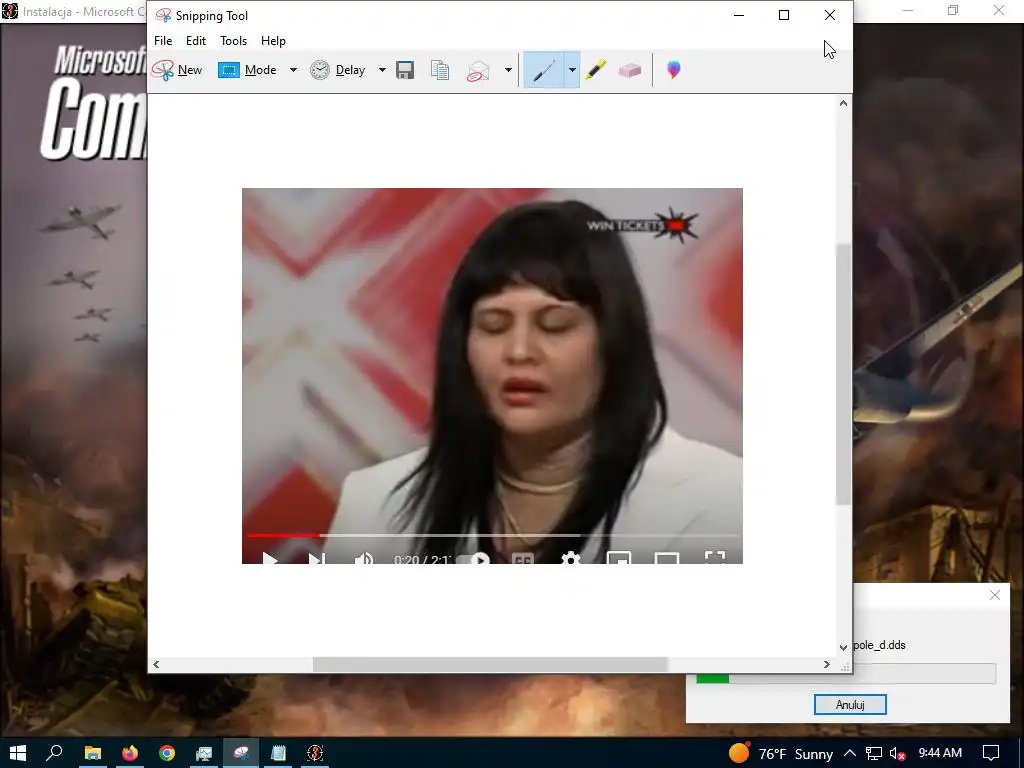Viewport: 1024px width, 768px height.
Task: Expand the Send Snip dropdown arrow
Action: (508, 70)
